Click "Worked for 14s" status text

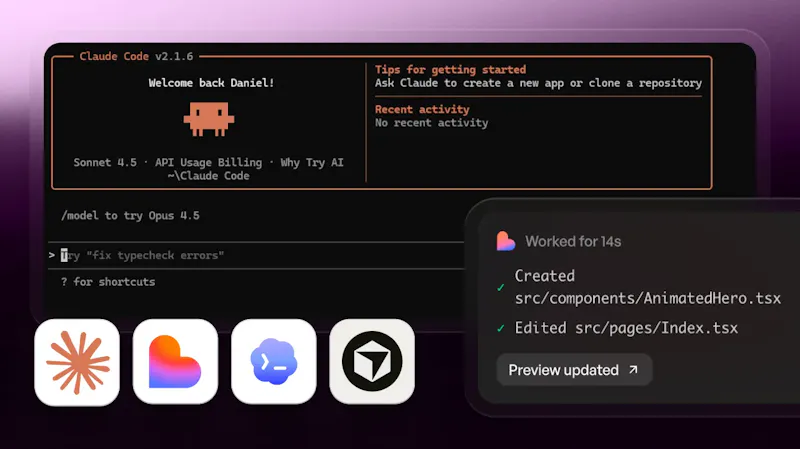(573, 241)
